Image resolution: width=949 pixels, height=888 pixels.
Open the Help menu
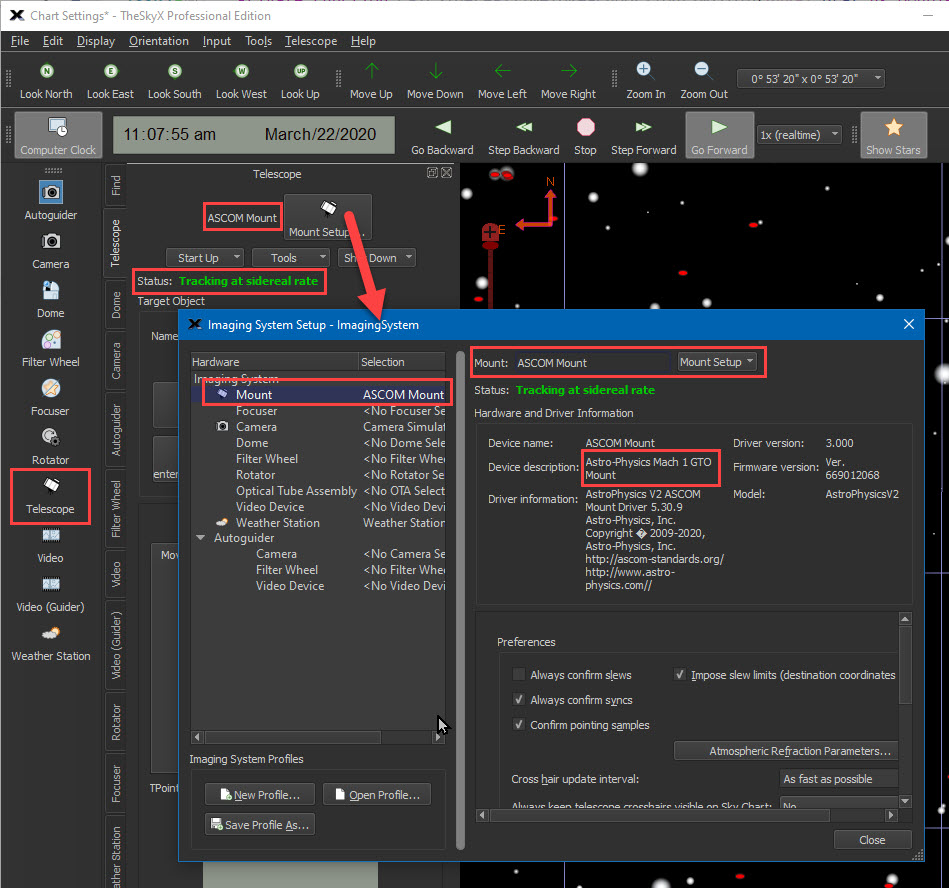pyautogui.click(x=363, y=41)
